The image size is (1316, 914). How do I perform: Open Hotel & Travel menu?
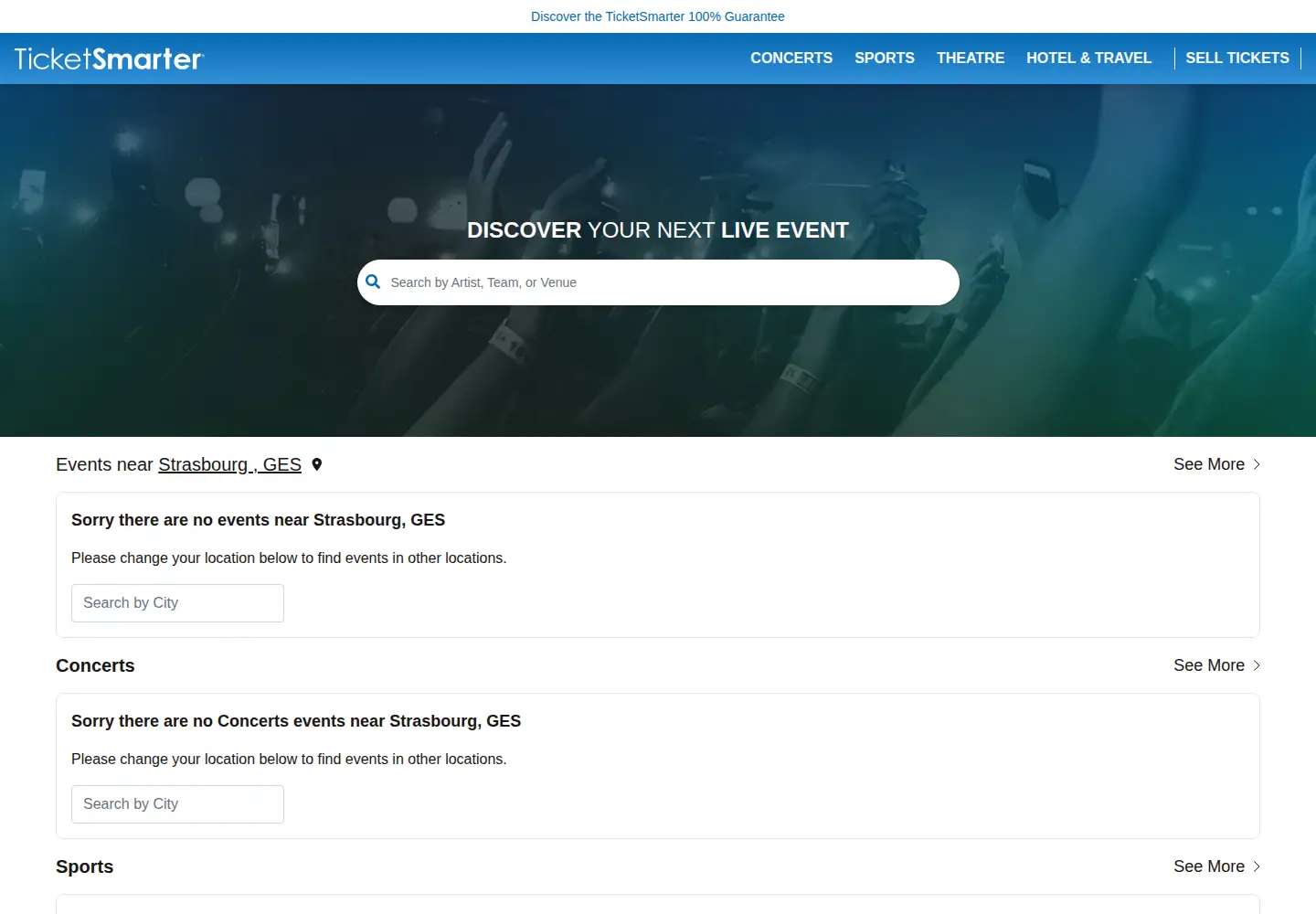click(x=1088, y=58)
